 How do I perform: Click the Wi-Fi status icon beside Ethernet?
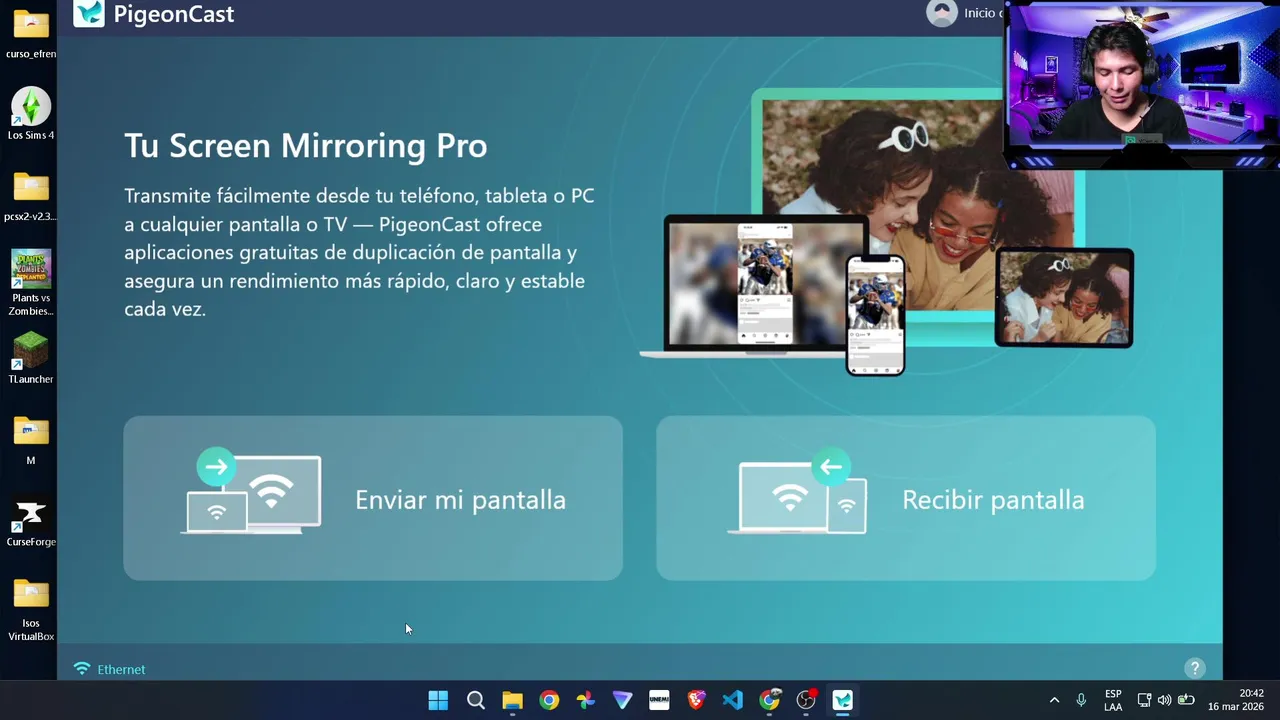pos(82,669)
